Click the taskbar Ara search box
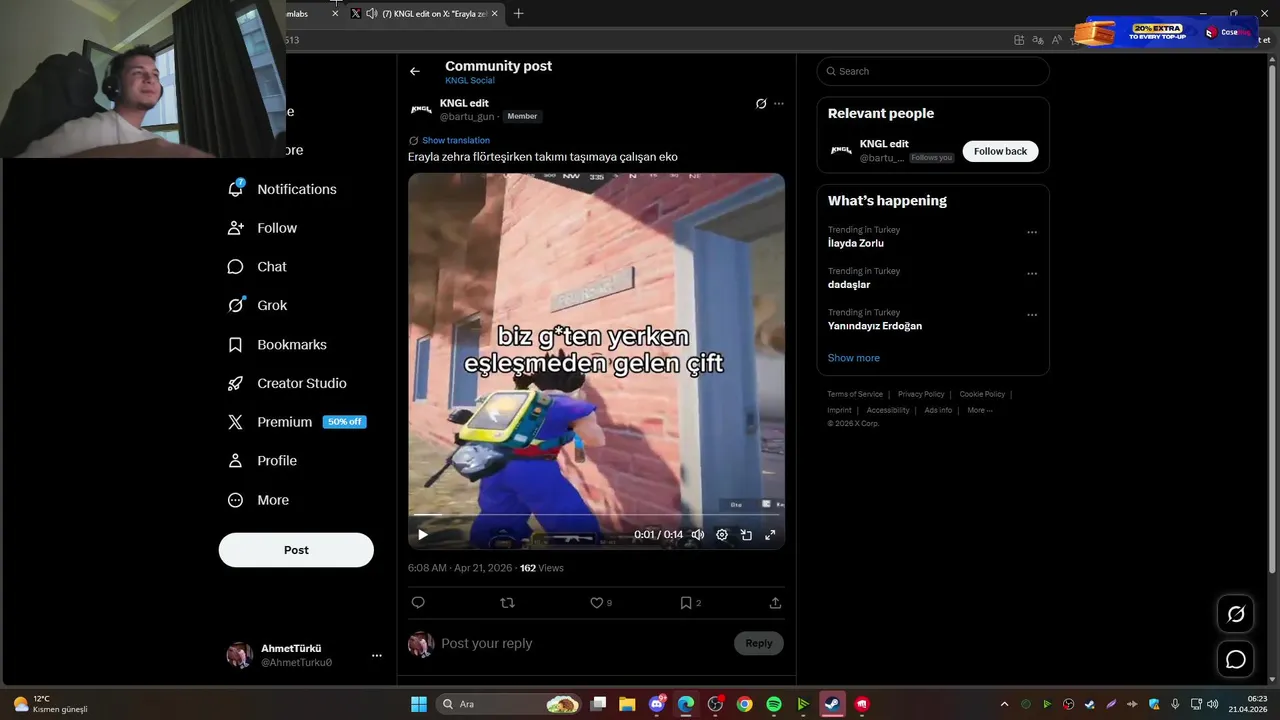Image resolution: width=1280 pixels, height=720 pixels. coord(510,704)
